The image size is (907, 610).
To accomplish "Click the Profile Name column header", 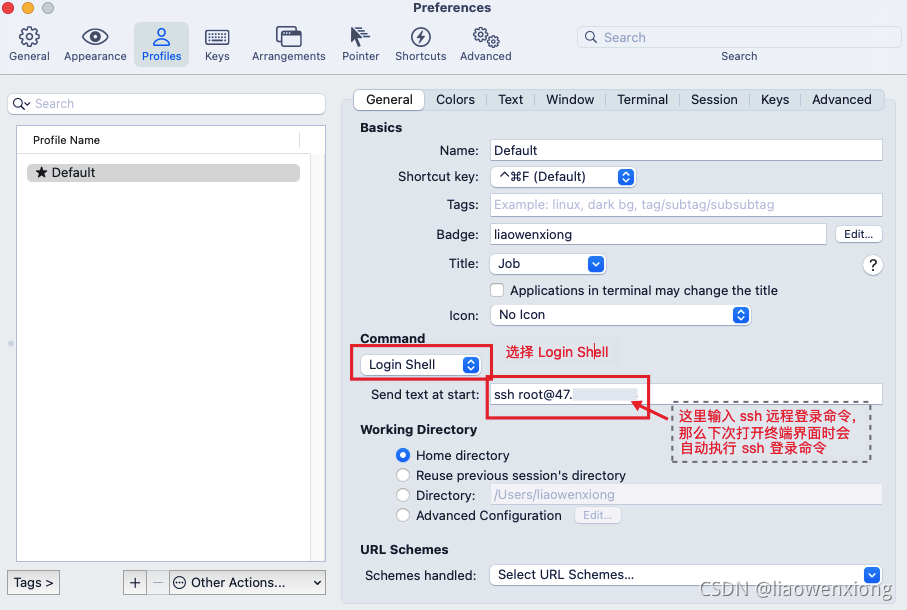I will (158, 140).
